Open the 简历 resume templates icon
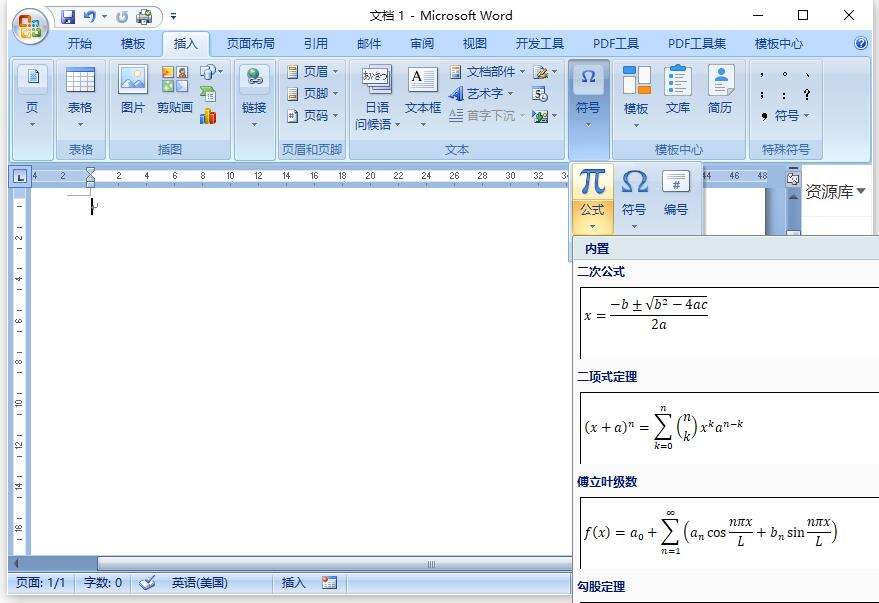This screenshot has height=603, width=879. (x=720, y=90)
